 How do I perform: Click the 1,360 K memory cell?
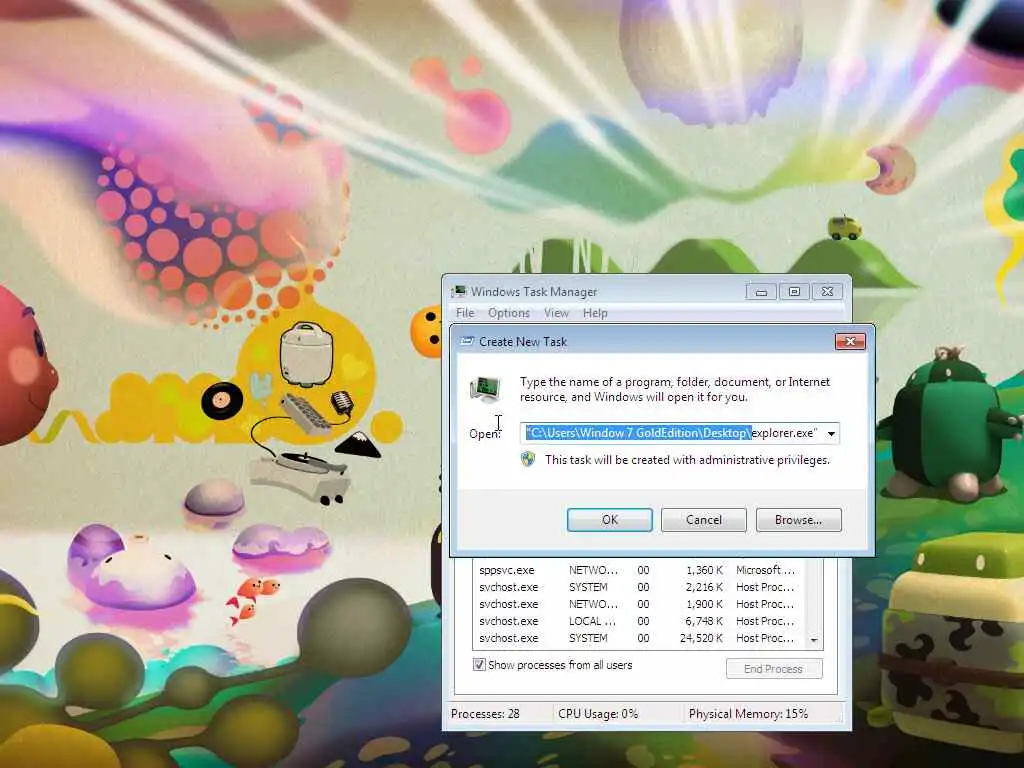coord(704,570)
